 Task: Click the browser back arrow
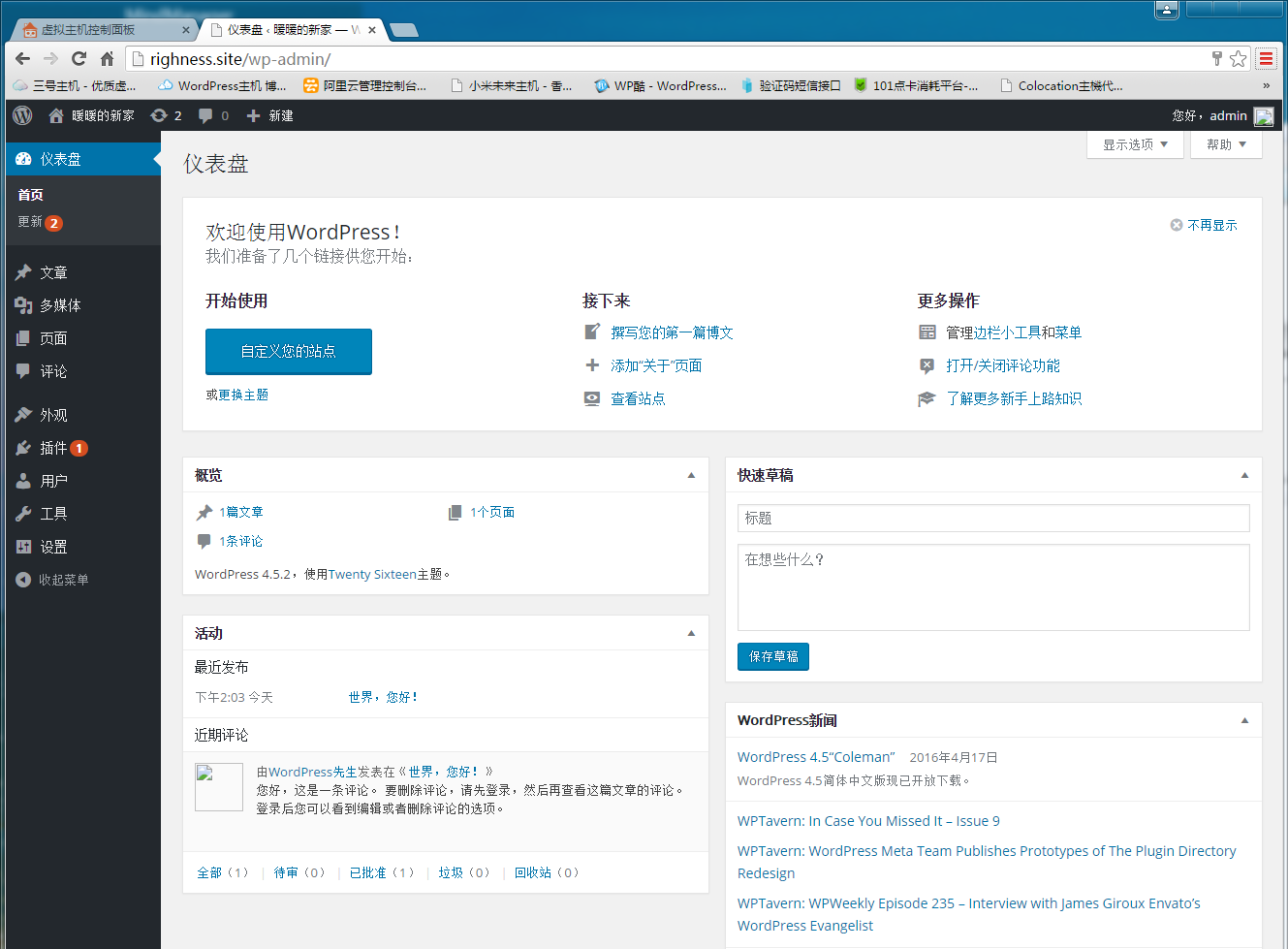23,58
